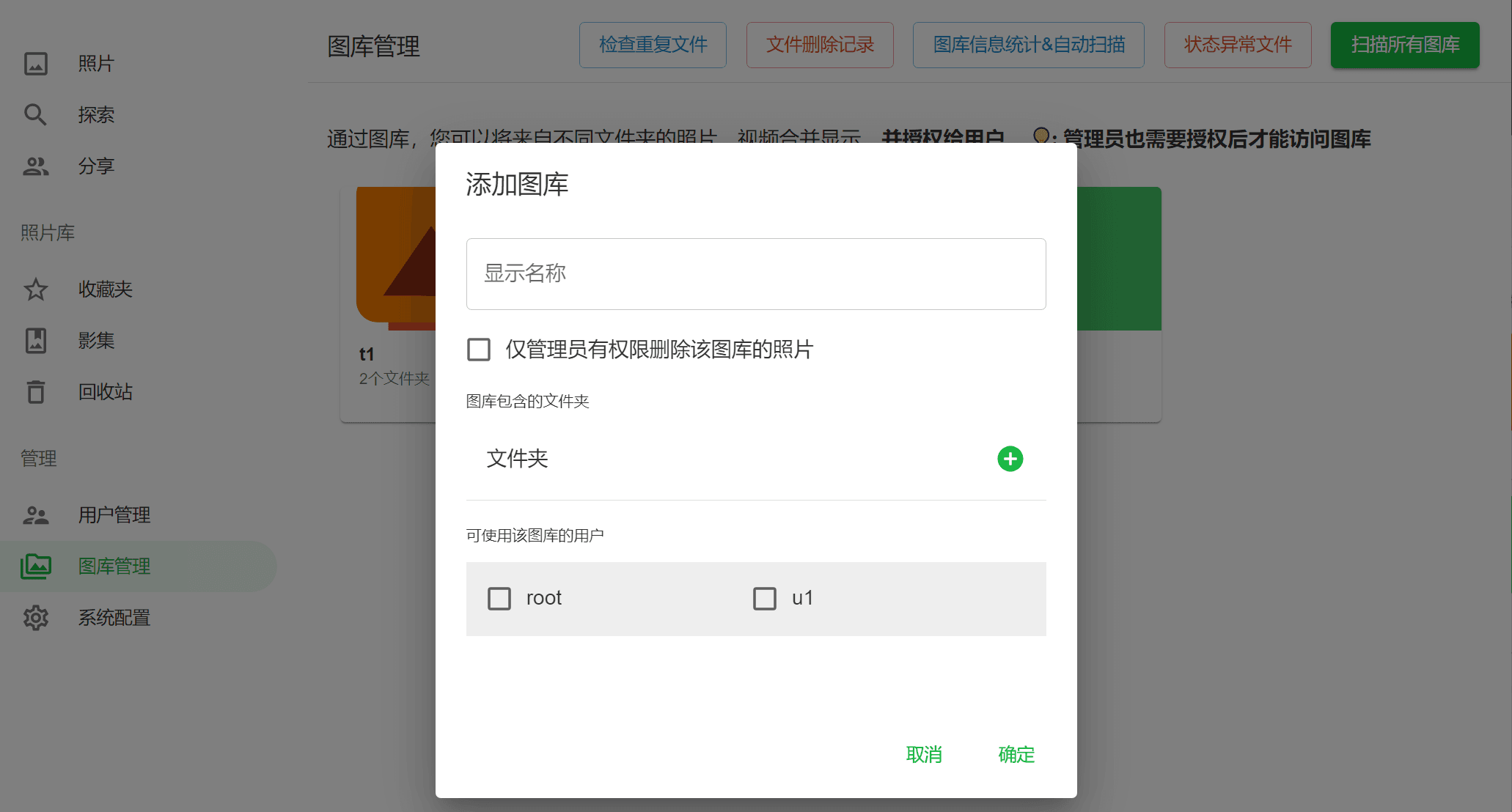1512x812 pixels.
Task: Click the Albums bookmark icon
Action: point(36,341)
